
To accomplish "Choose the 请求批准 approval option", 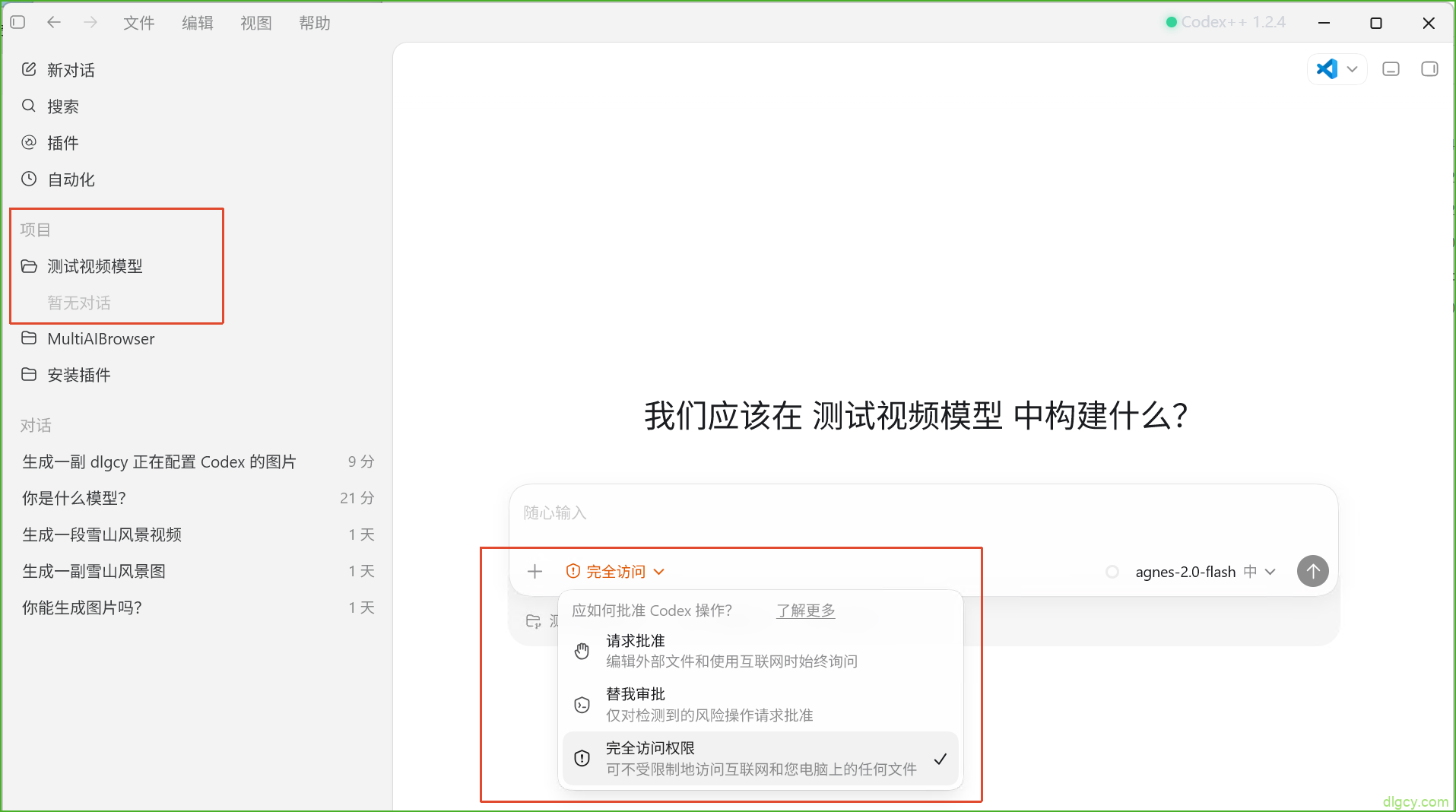I will (760, 651).
